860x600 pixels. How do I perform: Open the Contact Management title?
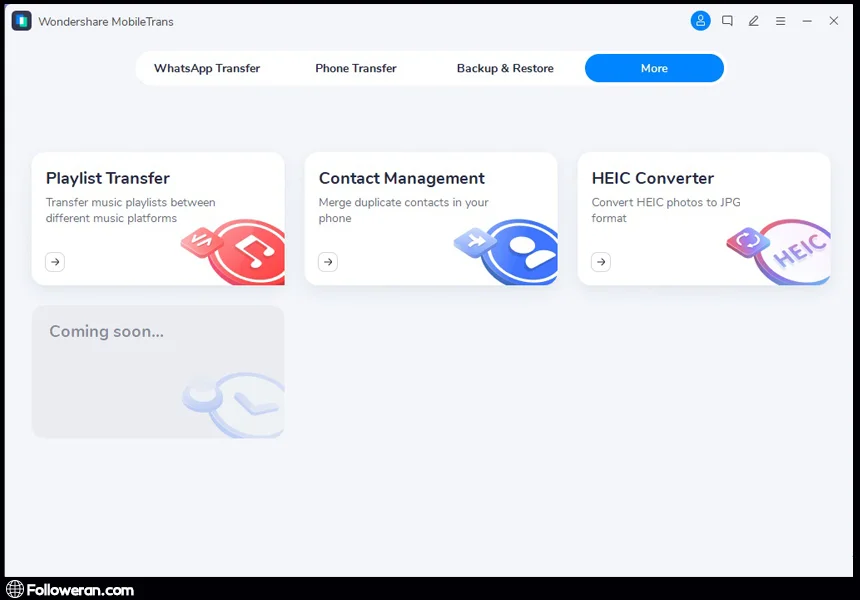click(402, 179)
